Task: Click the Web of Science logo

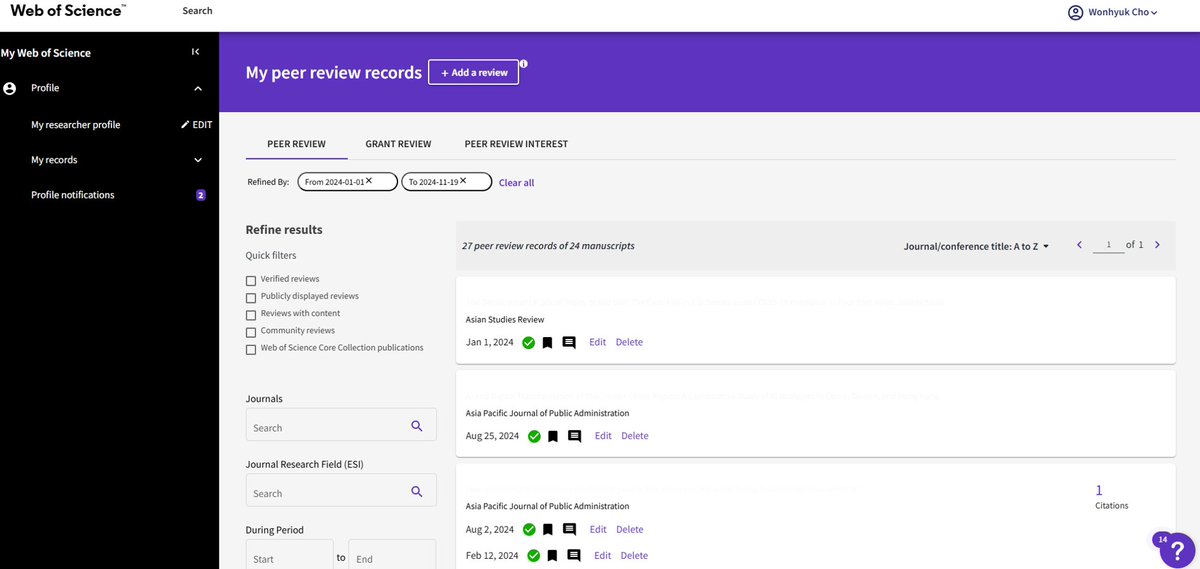Action: coord(68,11)
